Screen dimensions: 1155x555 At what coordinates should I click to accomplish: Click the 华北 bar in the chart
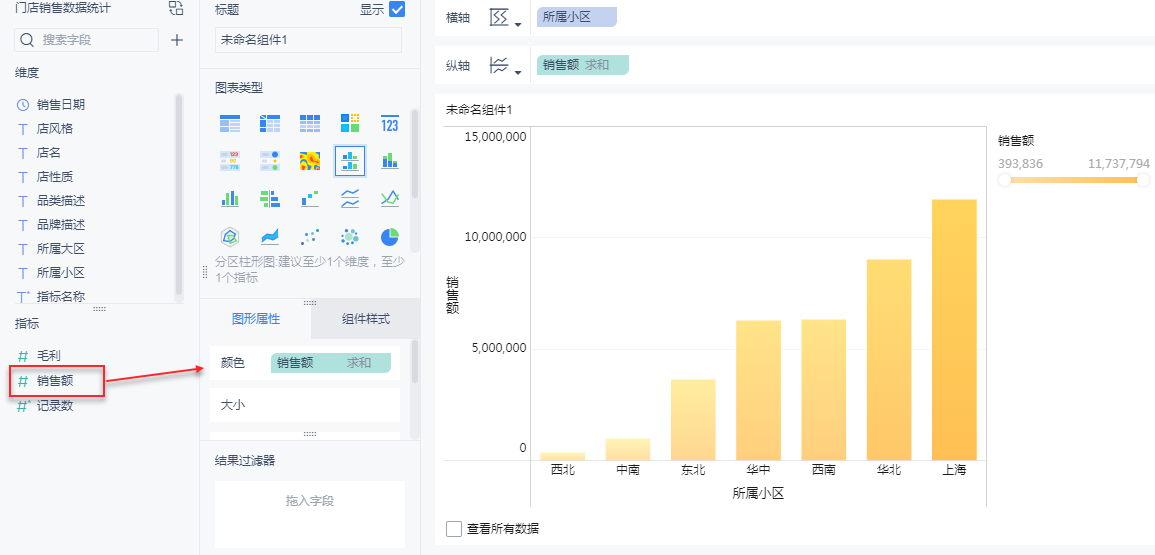point(889,360)
